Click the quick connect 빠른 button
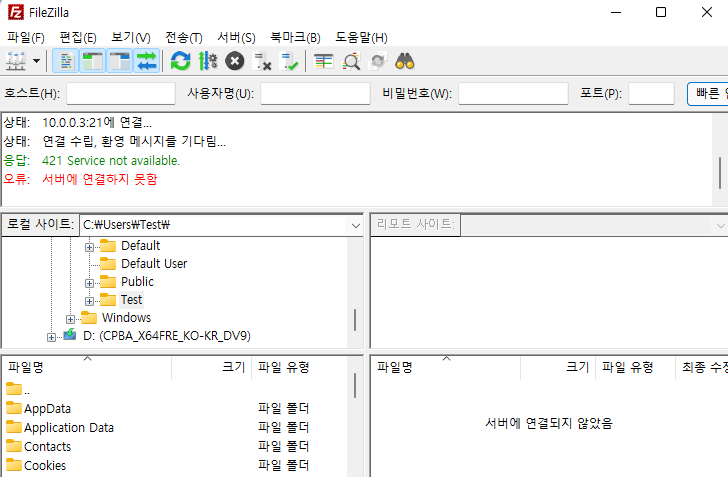Screen dimensions: 728x477 pyautogui.click(x=708, y=94)
